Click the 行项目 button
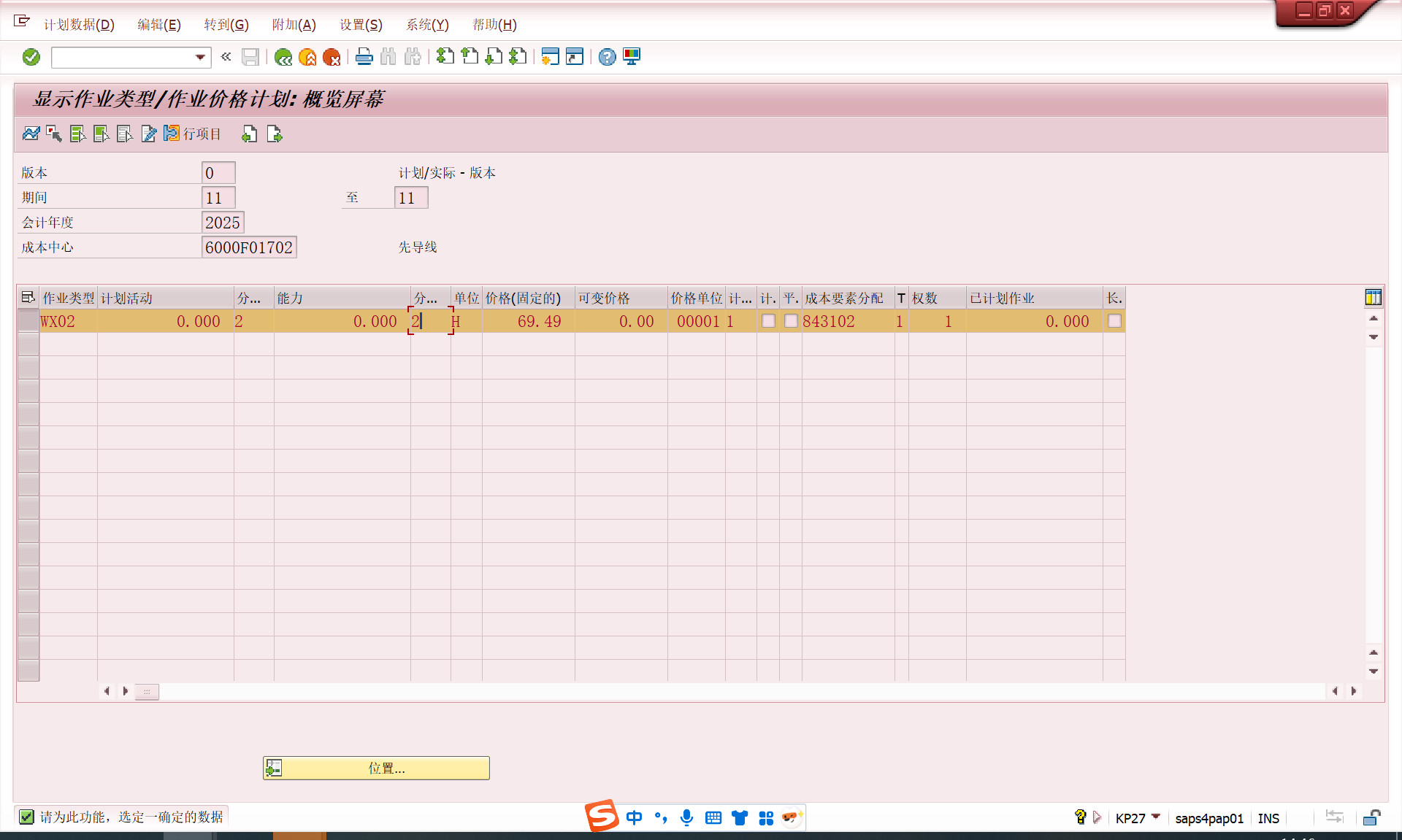 (x=193, y=134)
